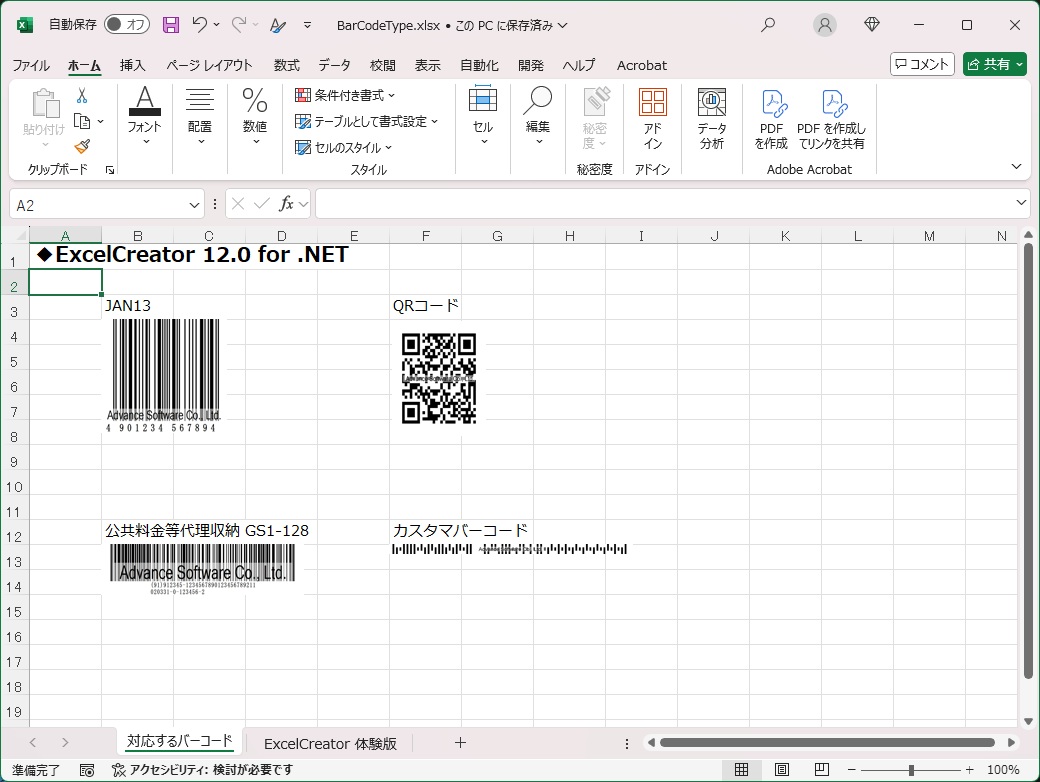The image size is (1040, 782).
Task: Open the Name Box dropdown arrow
Action: point(194,205)
